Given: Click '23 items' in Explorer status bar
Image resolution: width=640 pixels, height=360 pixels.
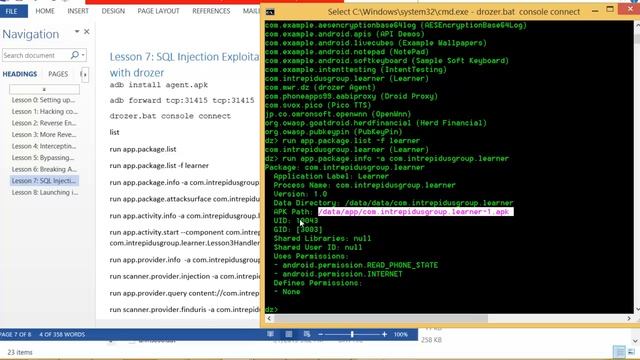Looking at the screenshot, I should pyautogui.click(x=20, y=352).
